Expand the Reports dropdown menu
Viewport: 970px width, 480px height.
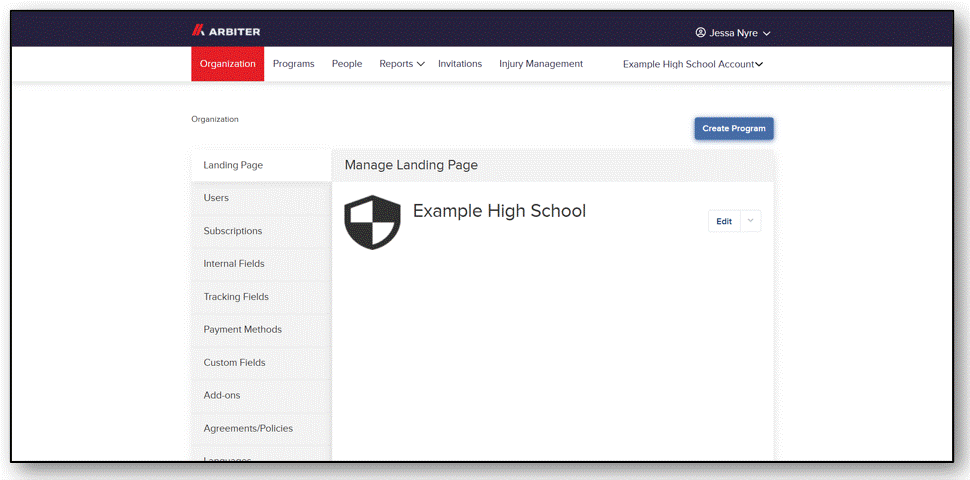coord(401,64)
